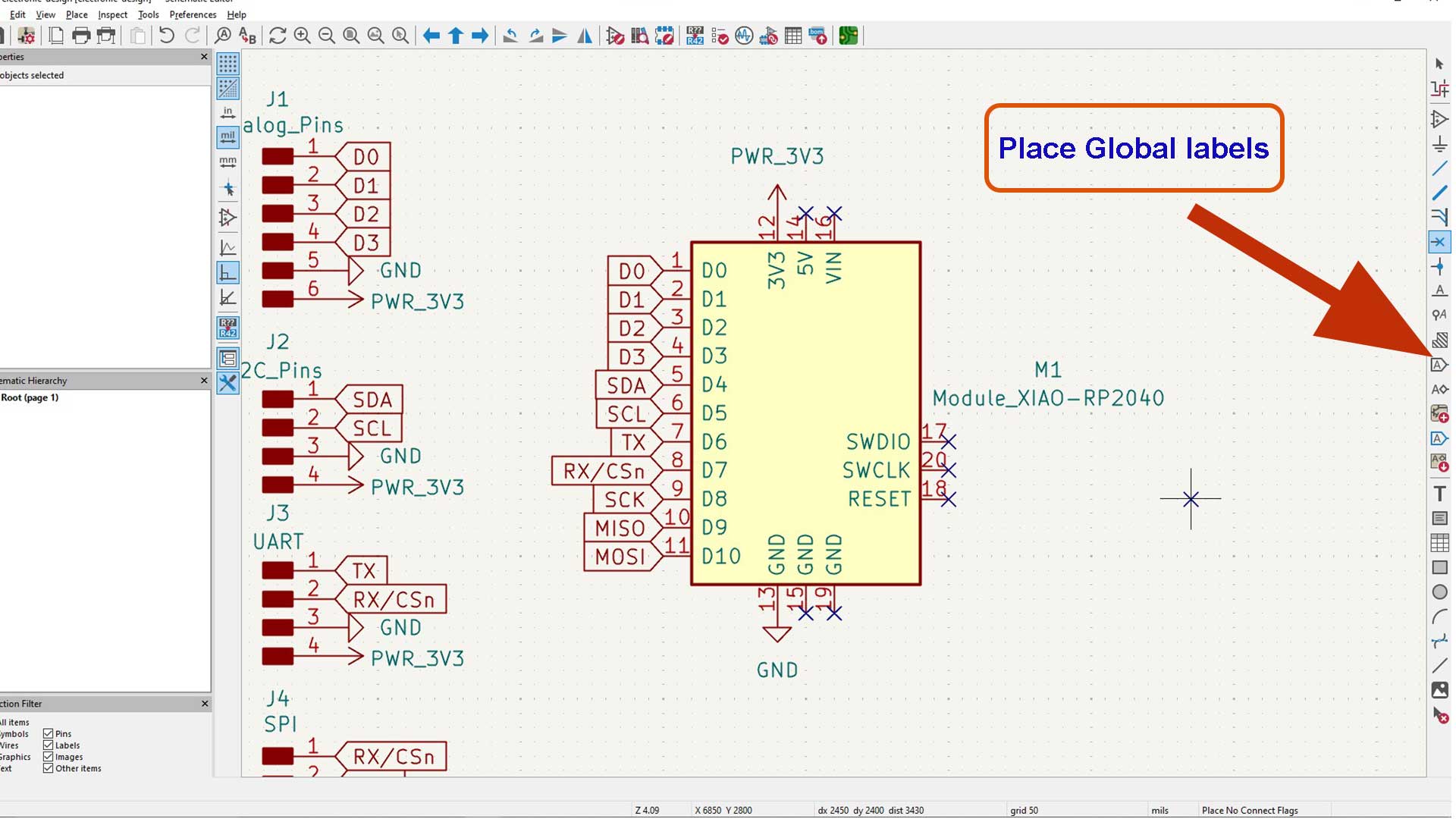Select the Place Power Symbol ground tool
Image resolution: width=1456 pixels, height=819 pixels.
coord(1439,144)
